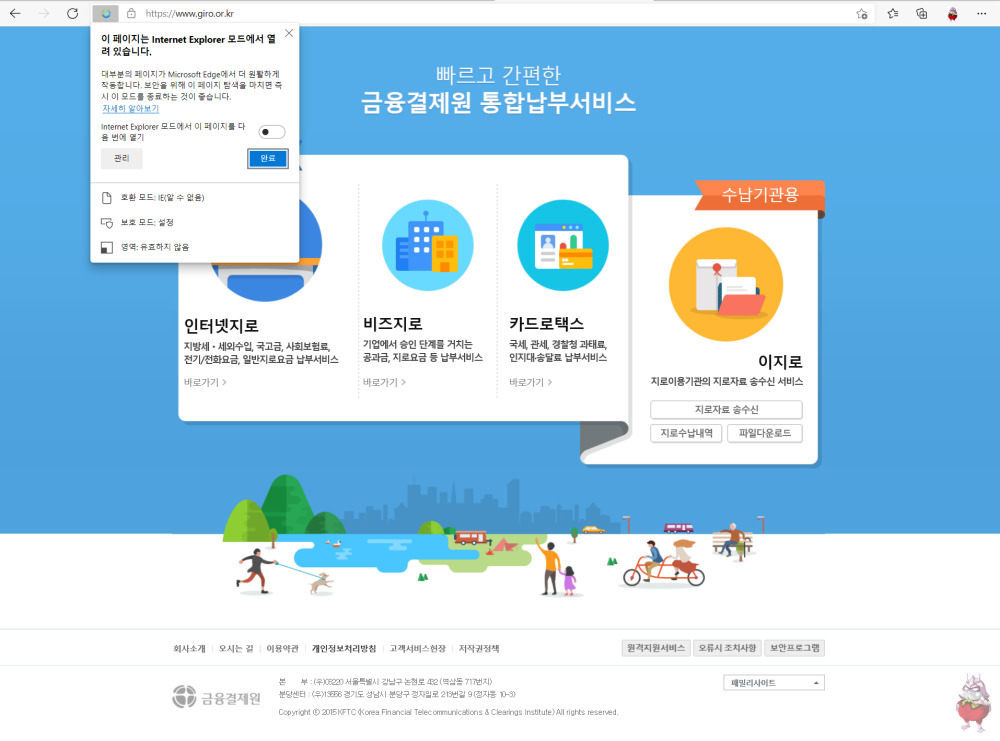This screenshot has height=741, width=1000.
Task: Open the 고객서비스헌장 footer link
Action: [x=418, y=649]
